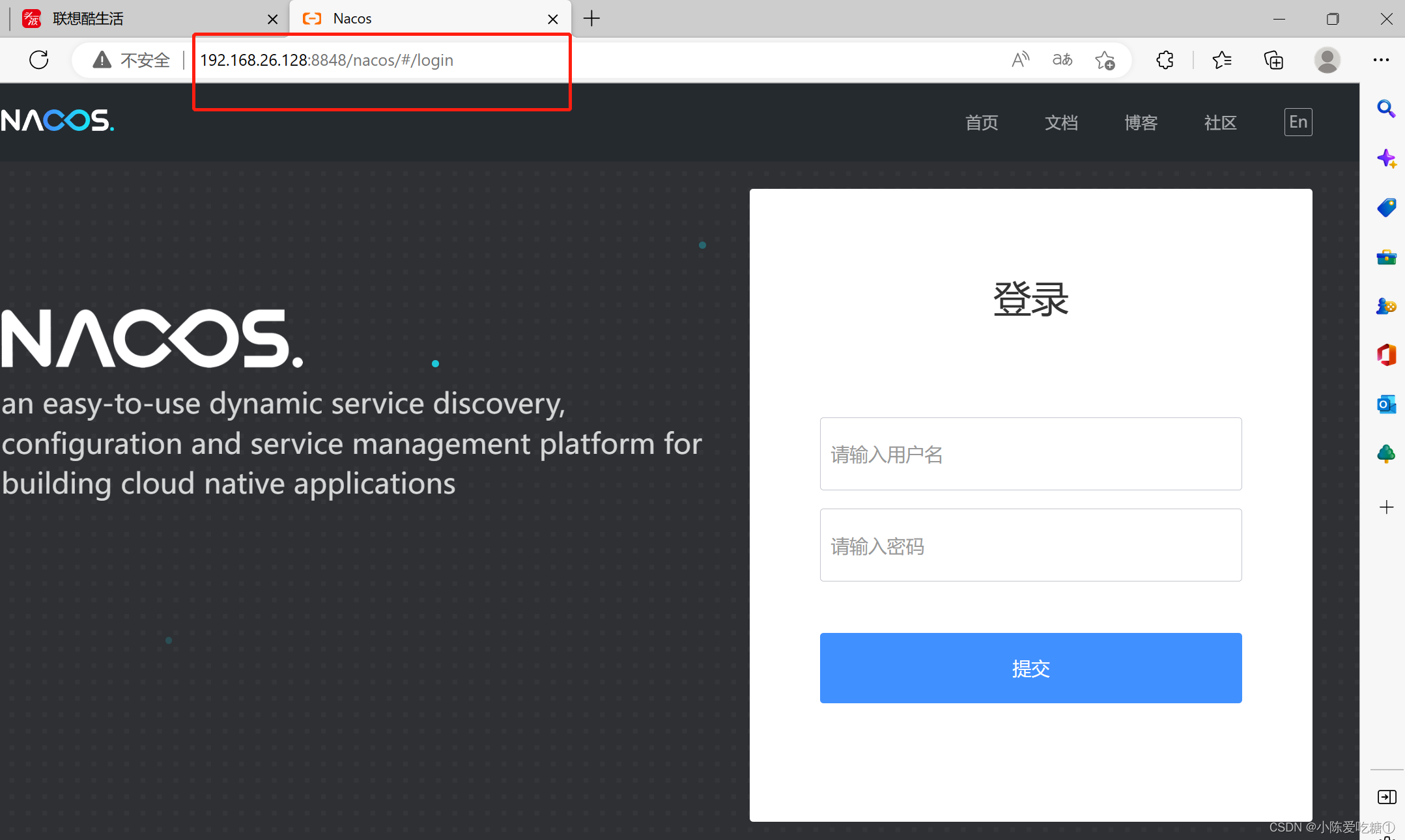1405x840 pixels.
Task: Open the Office sidebar icon
Action: pos(1386,355)
